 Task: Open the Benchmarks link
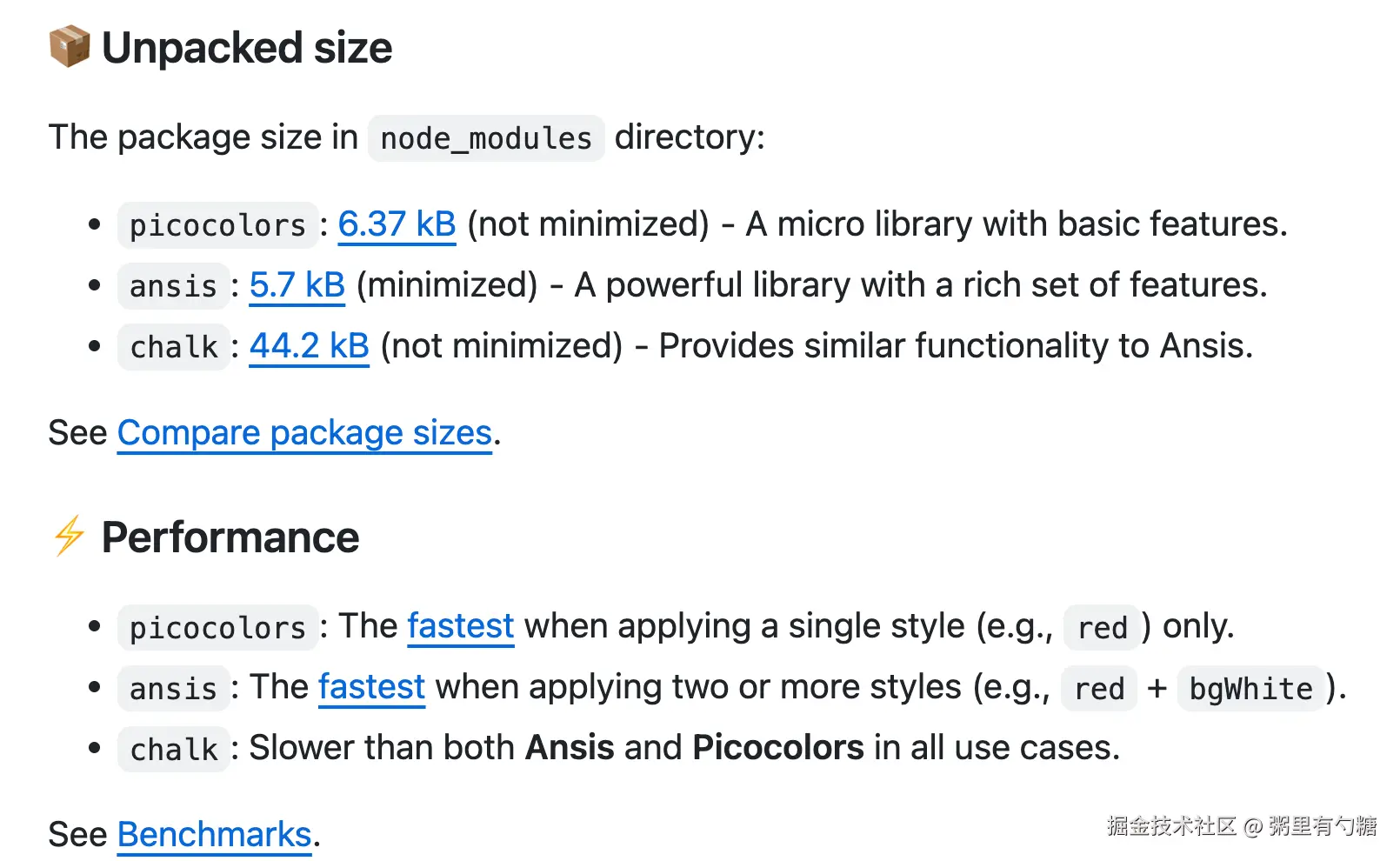(x=214, y=835)
